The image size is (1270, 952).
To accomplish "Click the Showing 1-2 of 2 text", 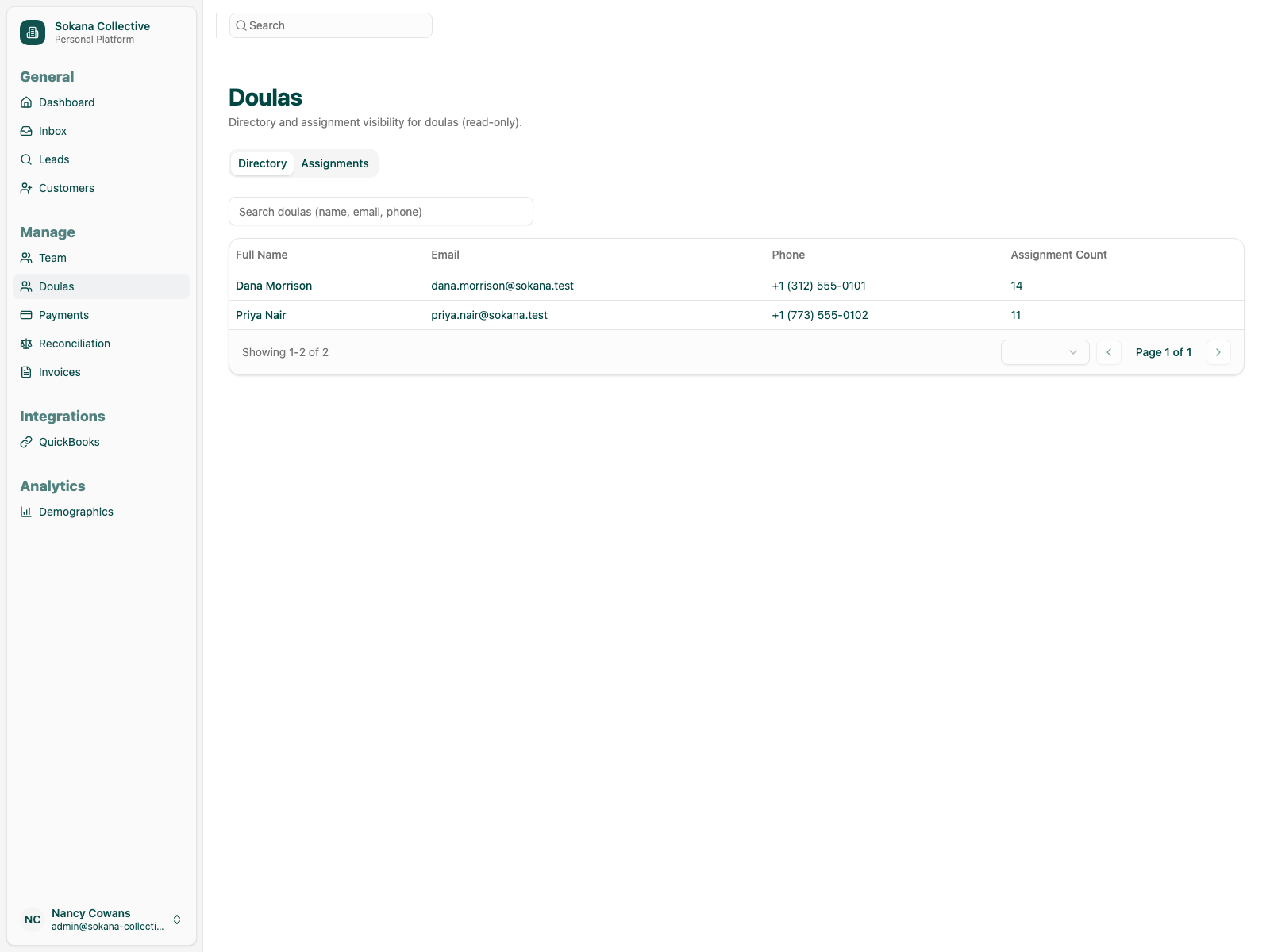I will pos(285,352).
